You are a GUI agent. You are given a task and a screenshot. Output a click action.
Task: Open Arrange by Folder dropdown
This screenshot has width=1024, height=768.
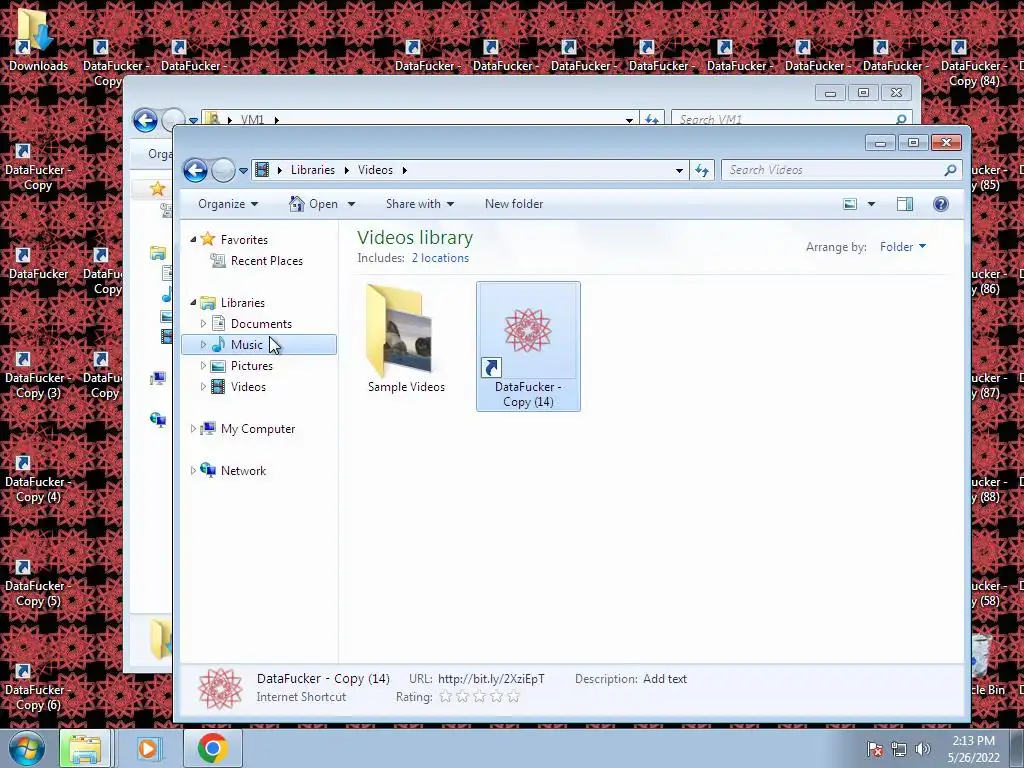903,247
